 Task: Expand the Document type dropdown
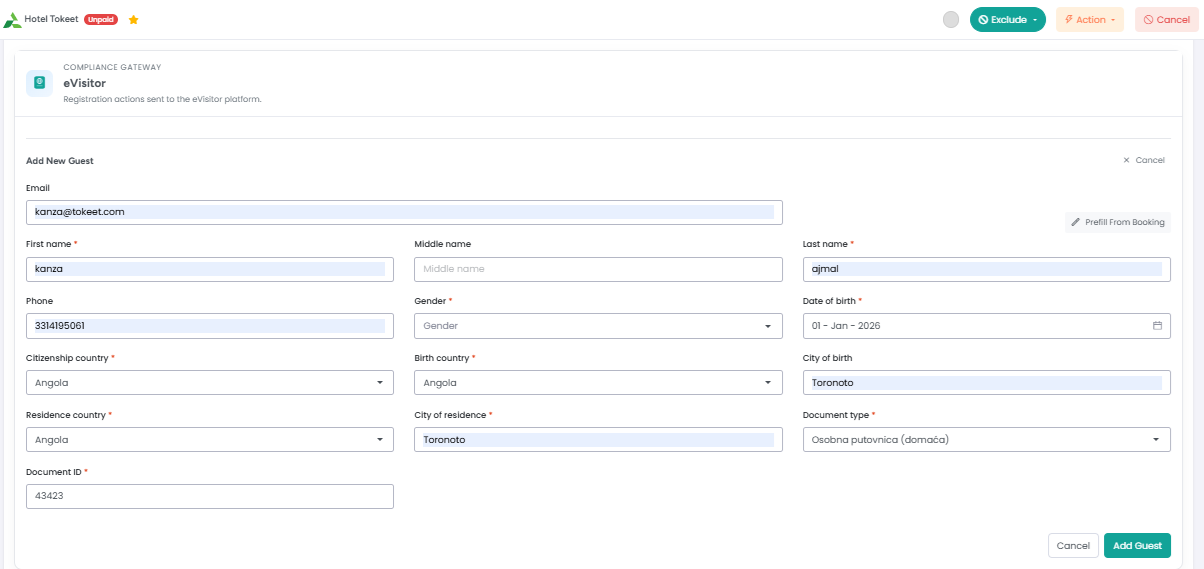click(986, 440)
